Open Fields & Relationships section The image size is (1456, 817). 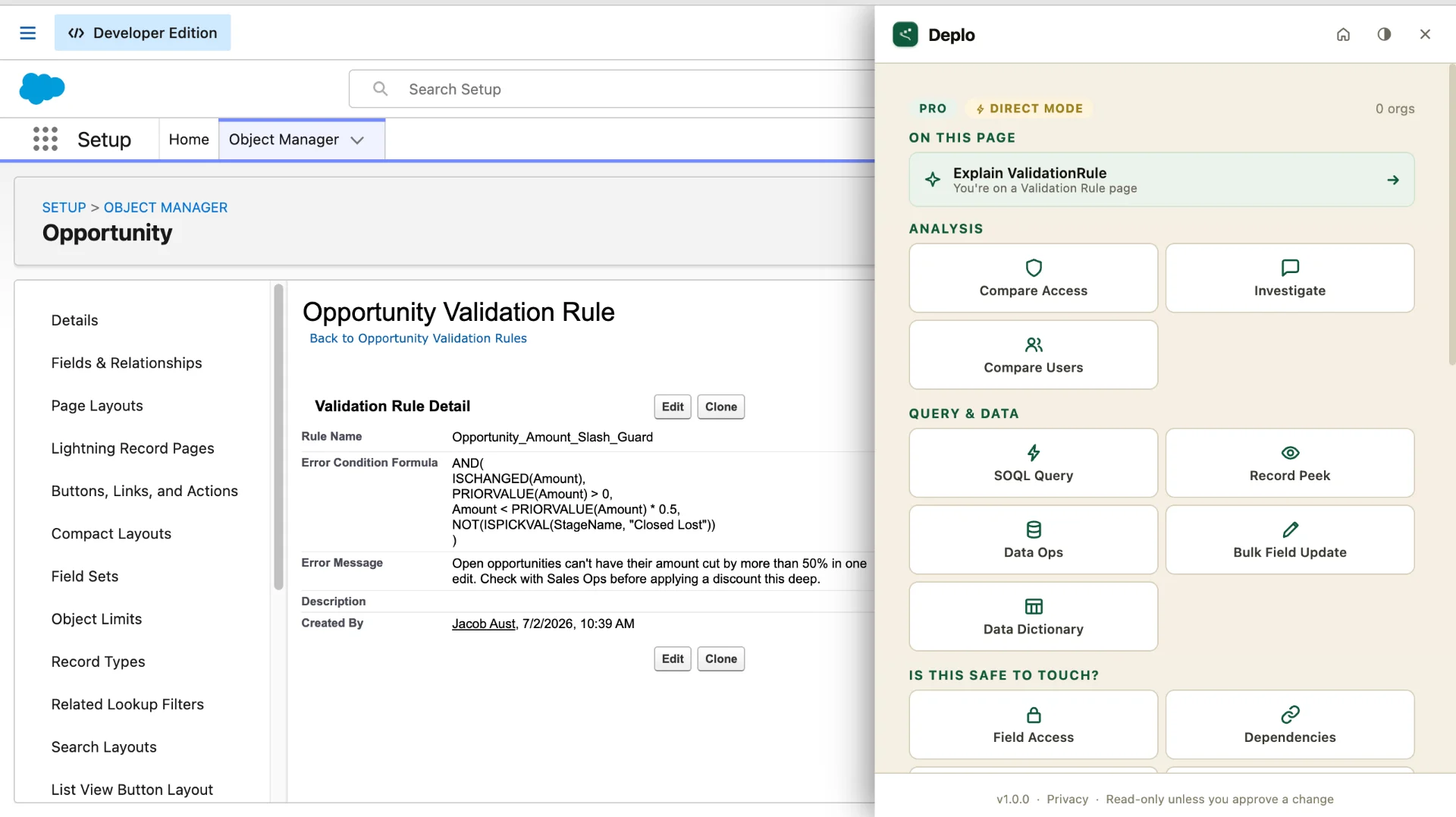127,363
